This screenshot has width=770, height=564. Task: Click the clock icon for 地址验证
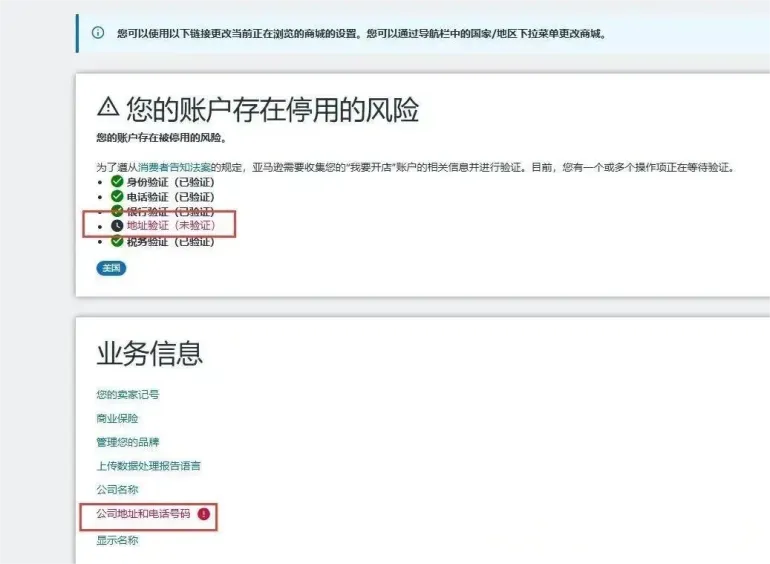click(117, 225)
